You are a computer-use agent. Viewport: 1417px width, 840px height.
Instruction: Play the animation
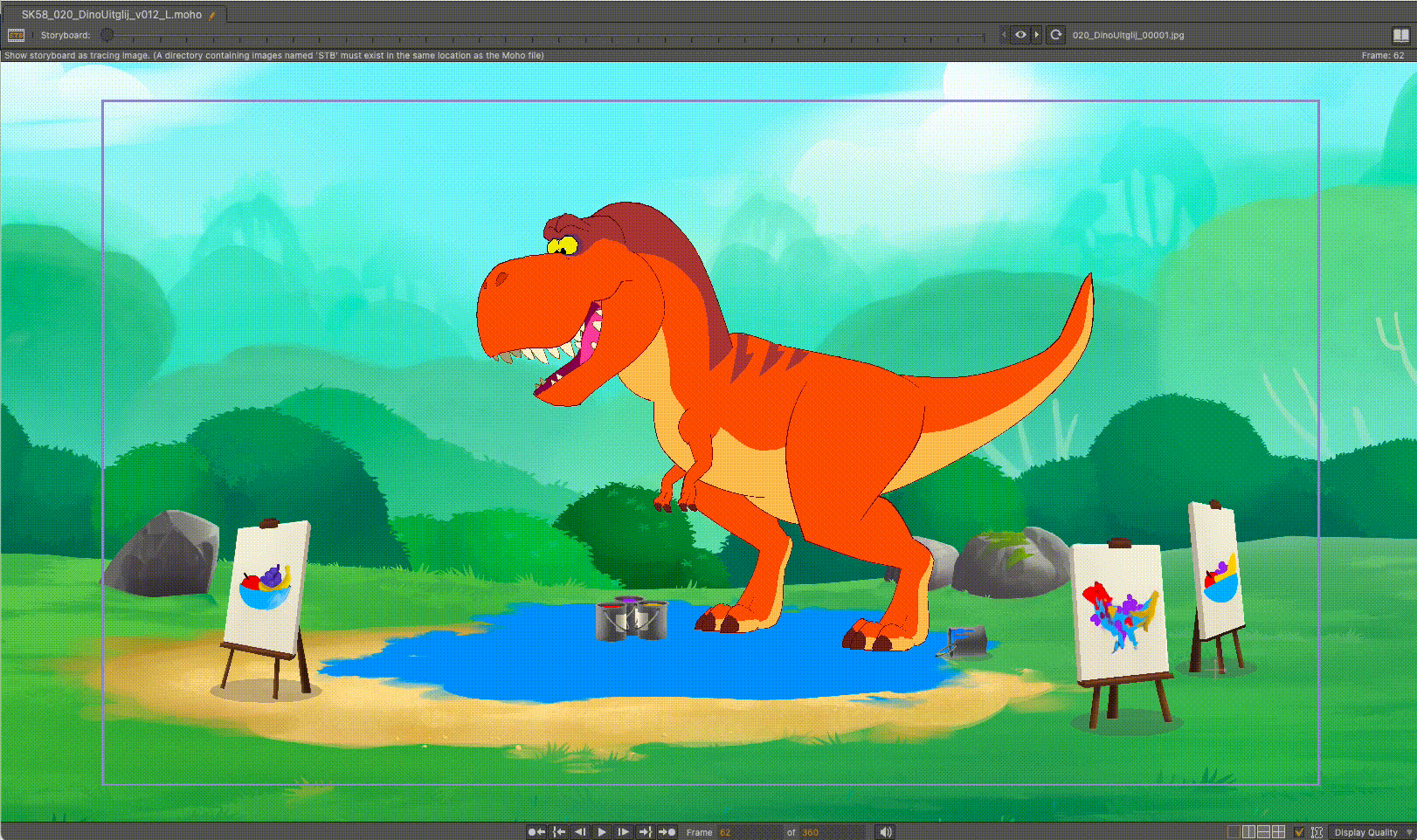602,832
